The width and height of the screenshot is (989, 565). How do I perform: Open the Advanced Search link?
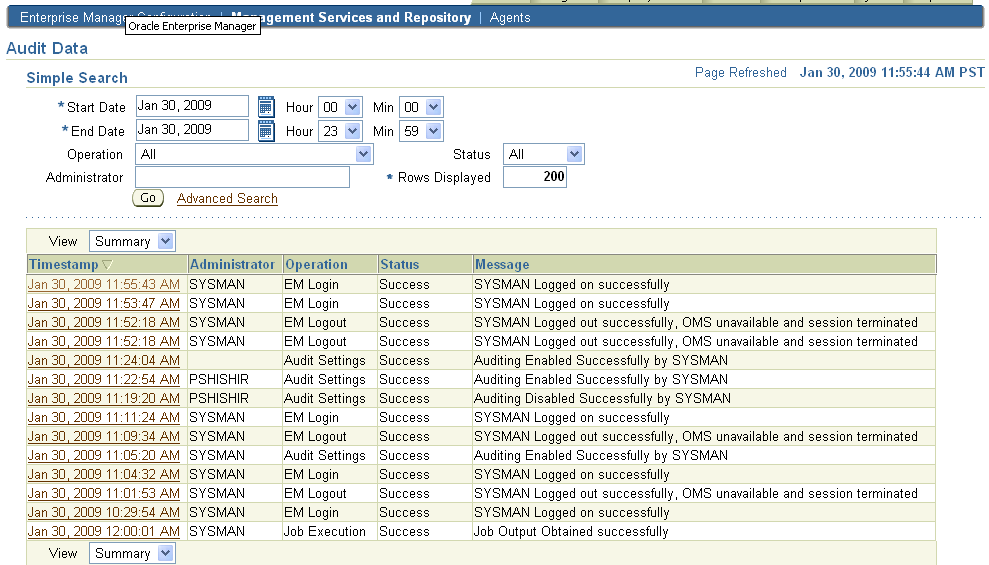(x=227, y=199)
